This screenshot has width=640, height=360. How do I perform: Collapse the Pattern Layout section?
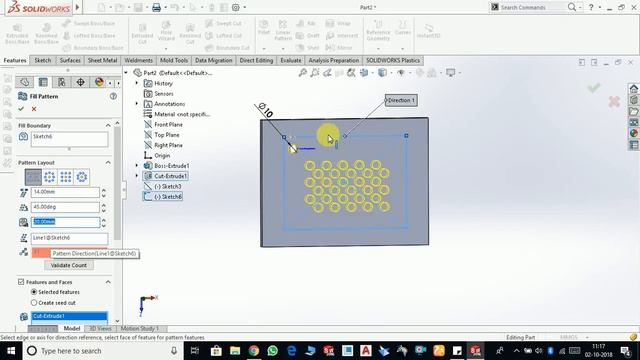[108, 162]
